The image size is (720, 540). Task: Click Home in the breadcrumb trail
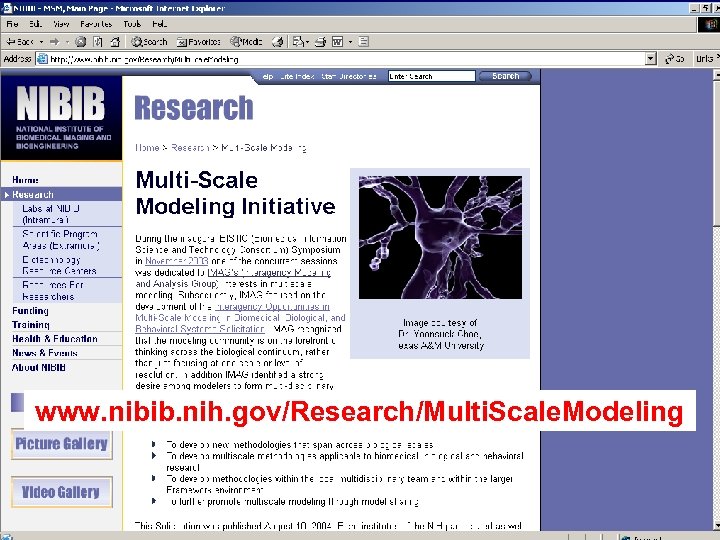pos(147,147)
